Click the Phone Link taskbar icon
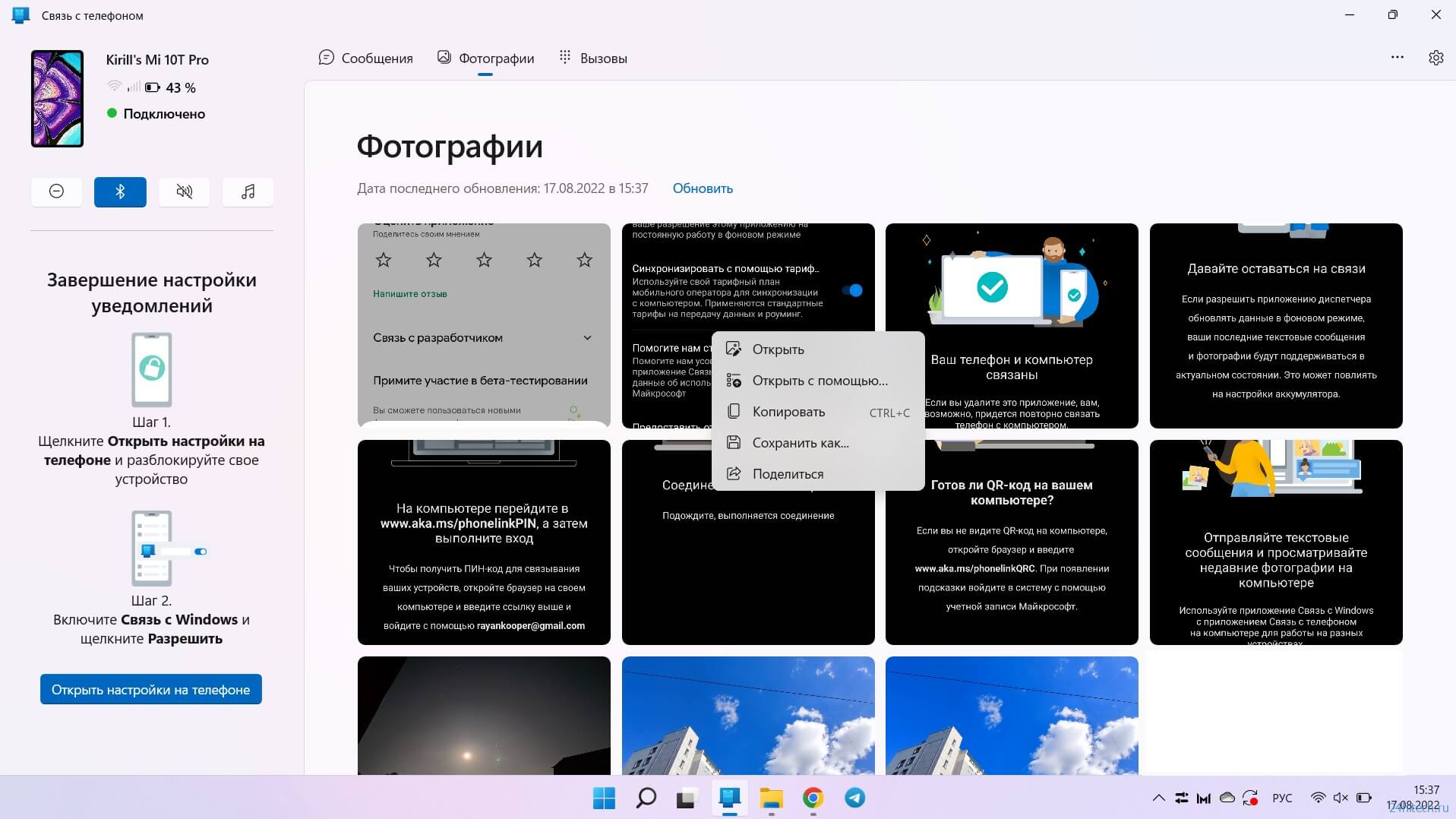 pyautogui.click(x=729, y=798)
